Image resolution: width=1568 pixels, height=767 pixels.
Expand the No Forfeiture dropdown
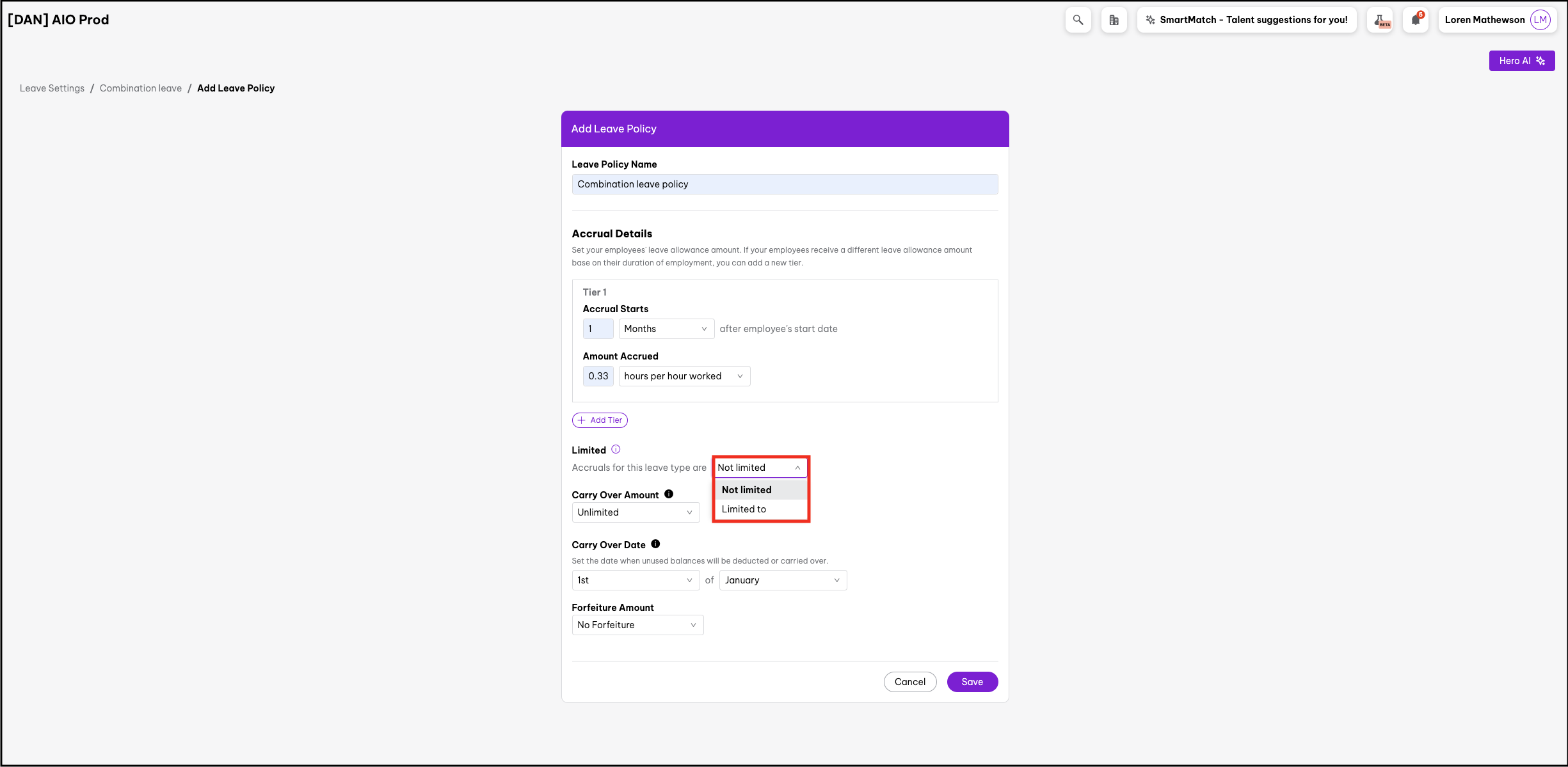tap(637, 625)
